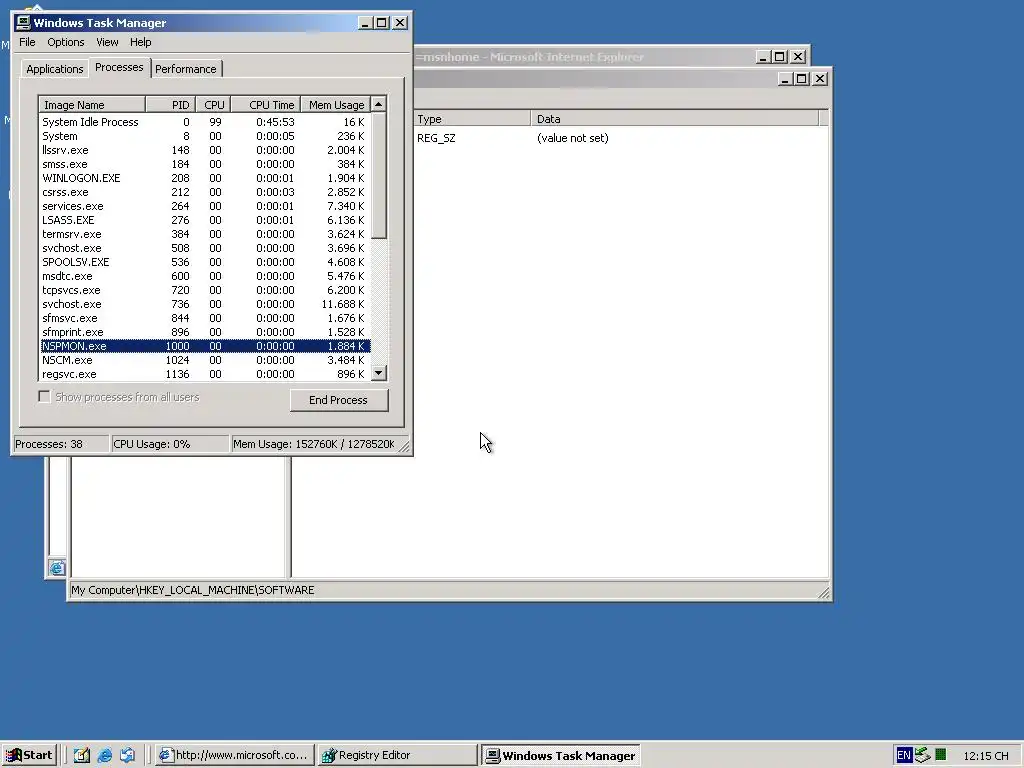1024x768 pixels.
Task: Click Windows Task Manager taskbar button
Action: (561, 755)
